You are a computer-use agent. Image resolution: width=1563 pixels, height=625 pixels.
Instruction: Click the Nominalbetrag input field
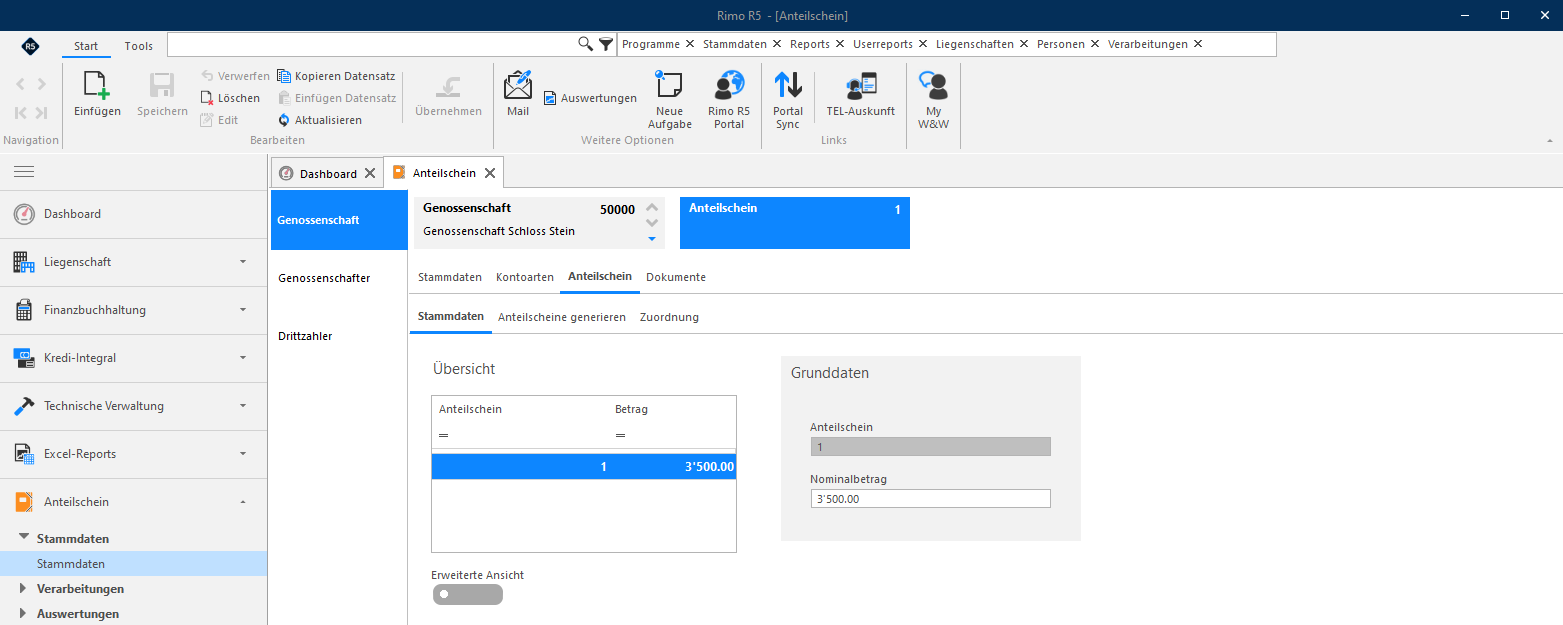pyautogui.click(x=931, y=499)
